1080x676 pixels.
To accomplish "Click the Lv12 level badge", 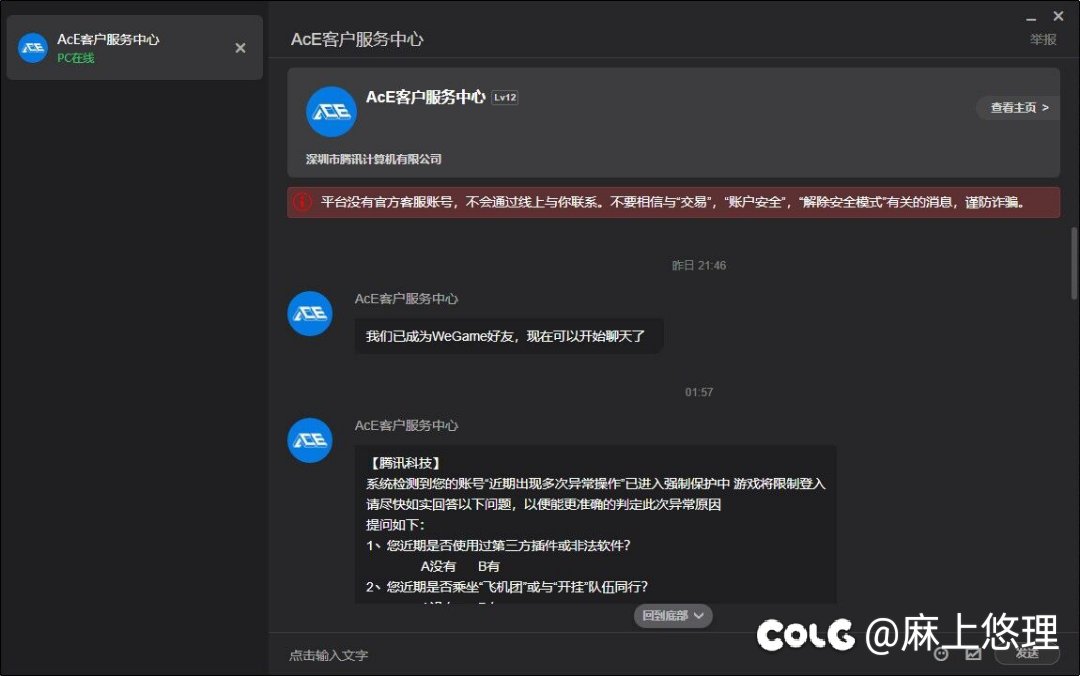I will tap(505, 98).
